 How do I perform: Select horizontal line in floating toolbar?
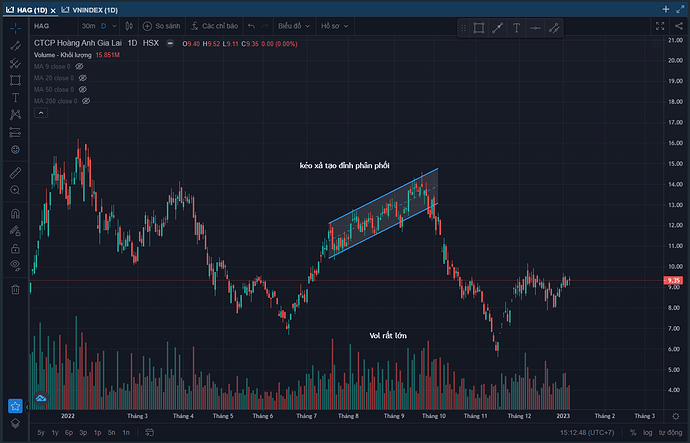click(535, 28)
